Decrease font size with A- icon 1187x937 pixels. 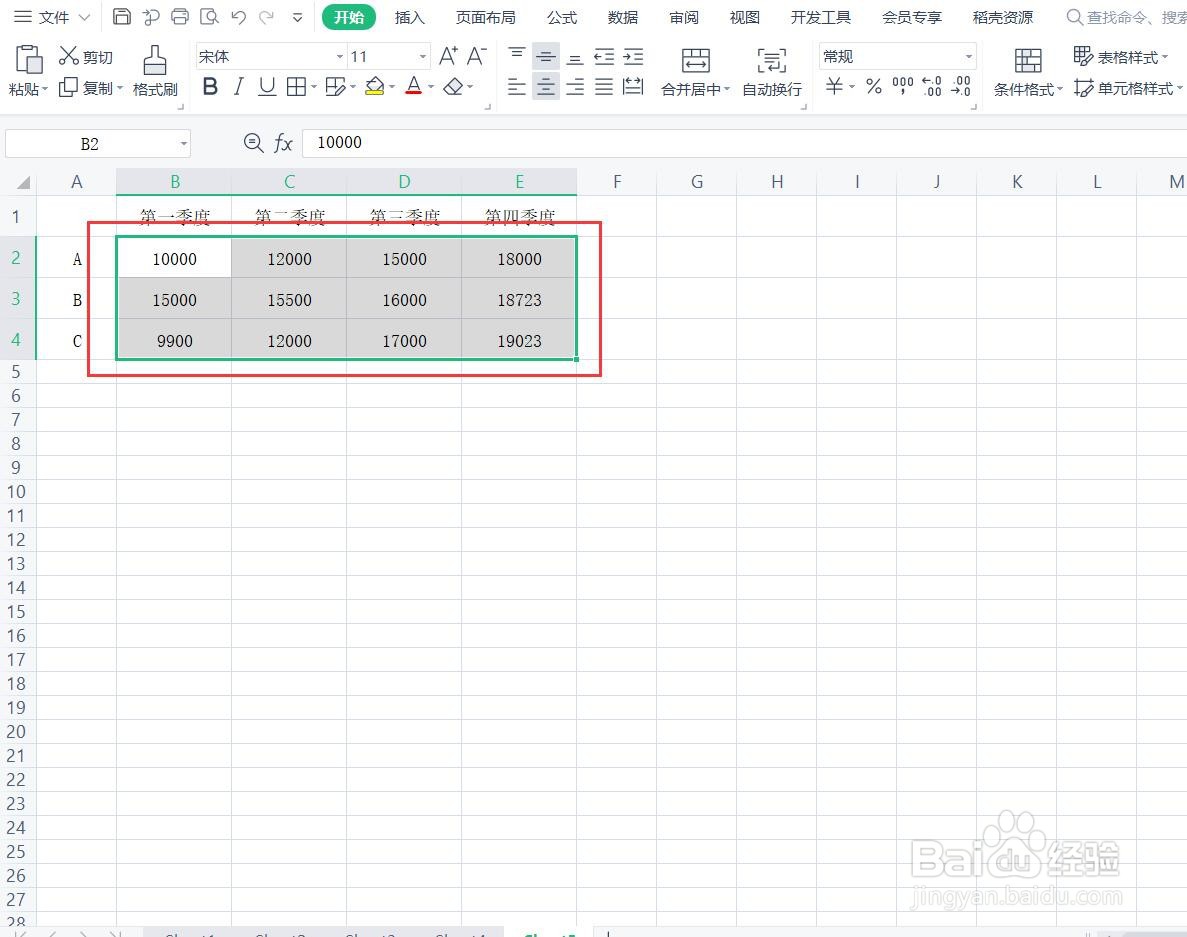[476, 56]
